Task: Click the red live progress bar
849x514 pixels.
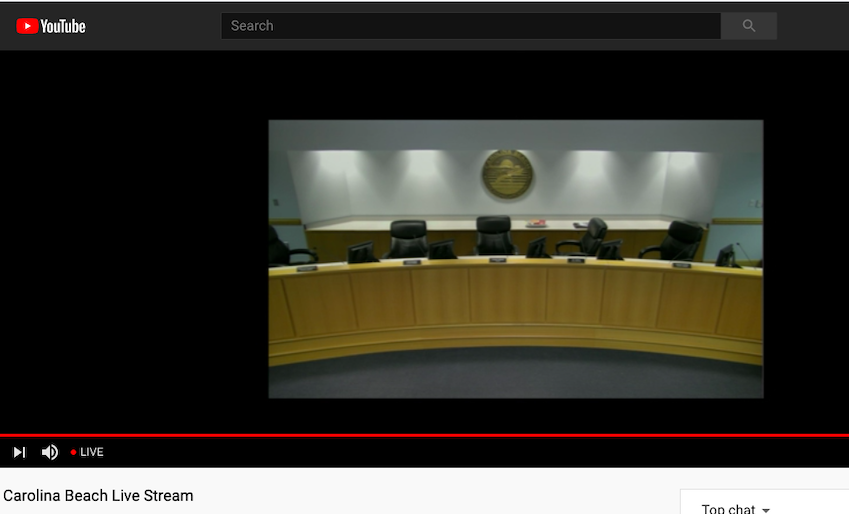Action: click(424, 436)
